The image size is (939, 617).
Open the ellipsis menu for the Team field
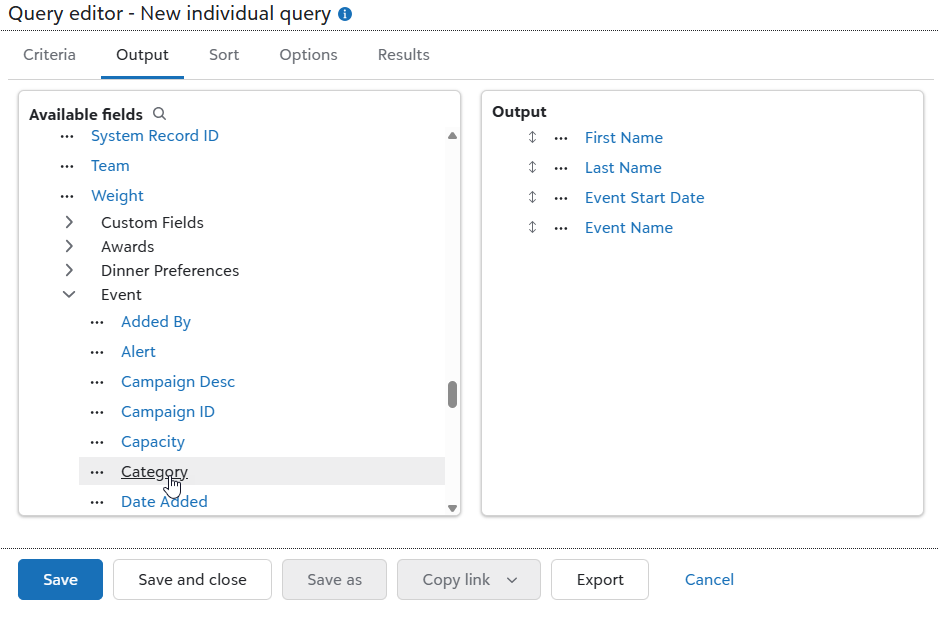click(66, 165)
